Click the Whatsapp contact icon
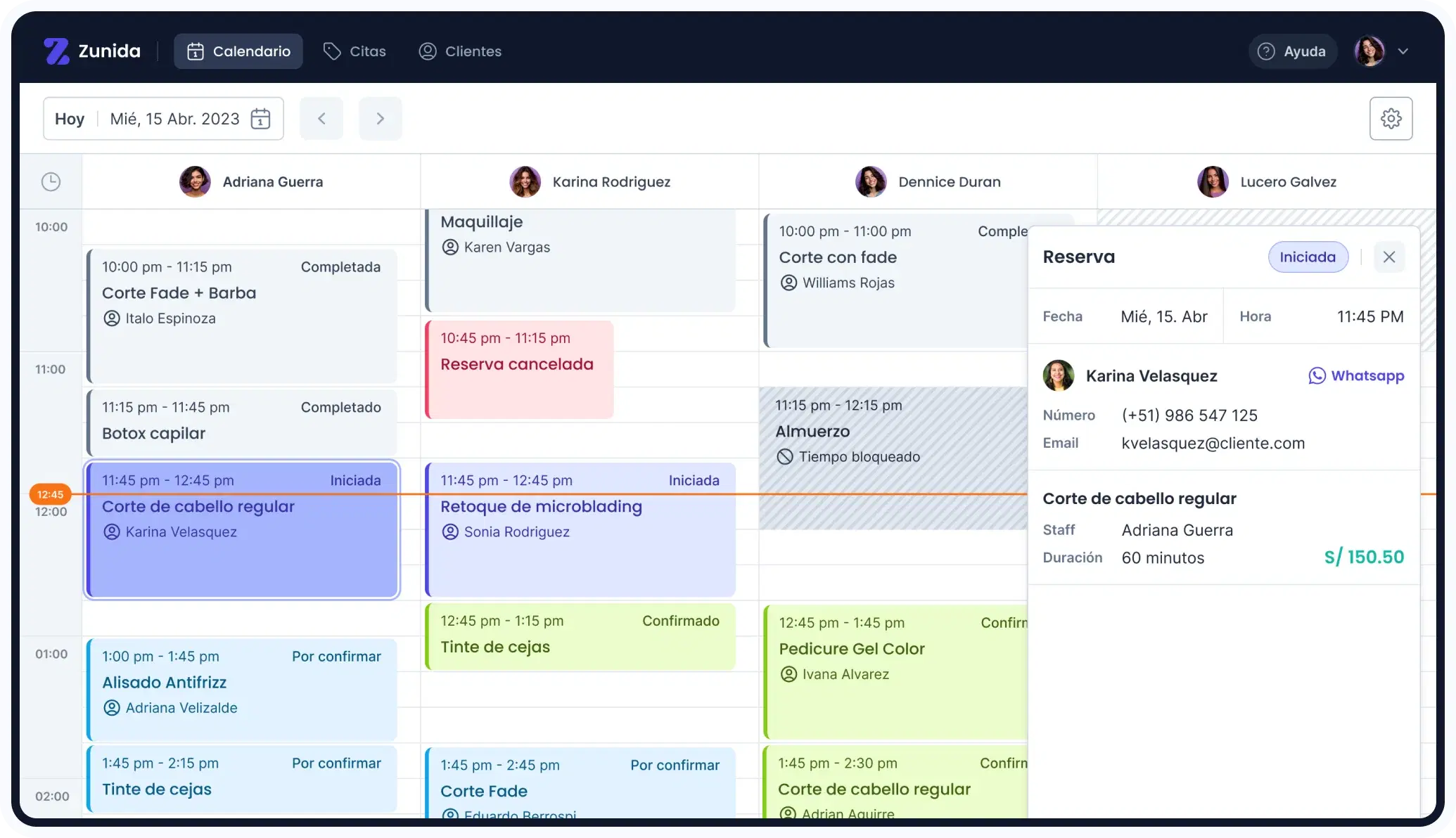Image resolution: width=1456 pixels, height=838 pixels. (x=1317, y=376)
